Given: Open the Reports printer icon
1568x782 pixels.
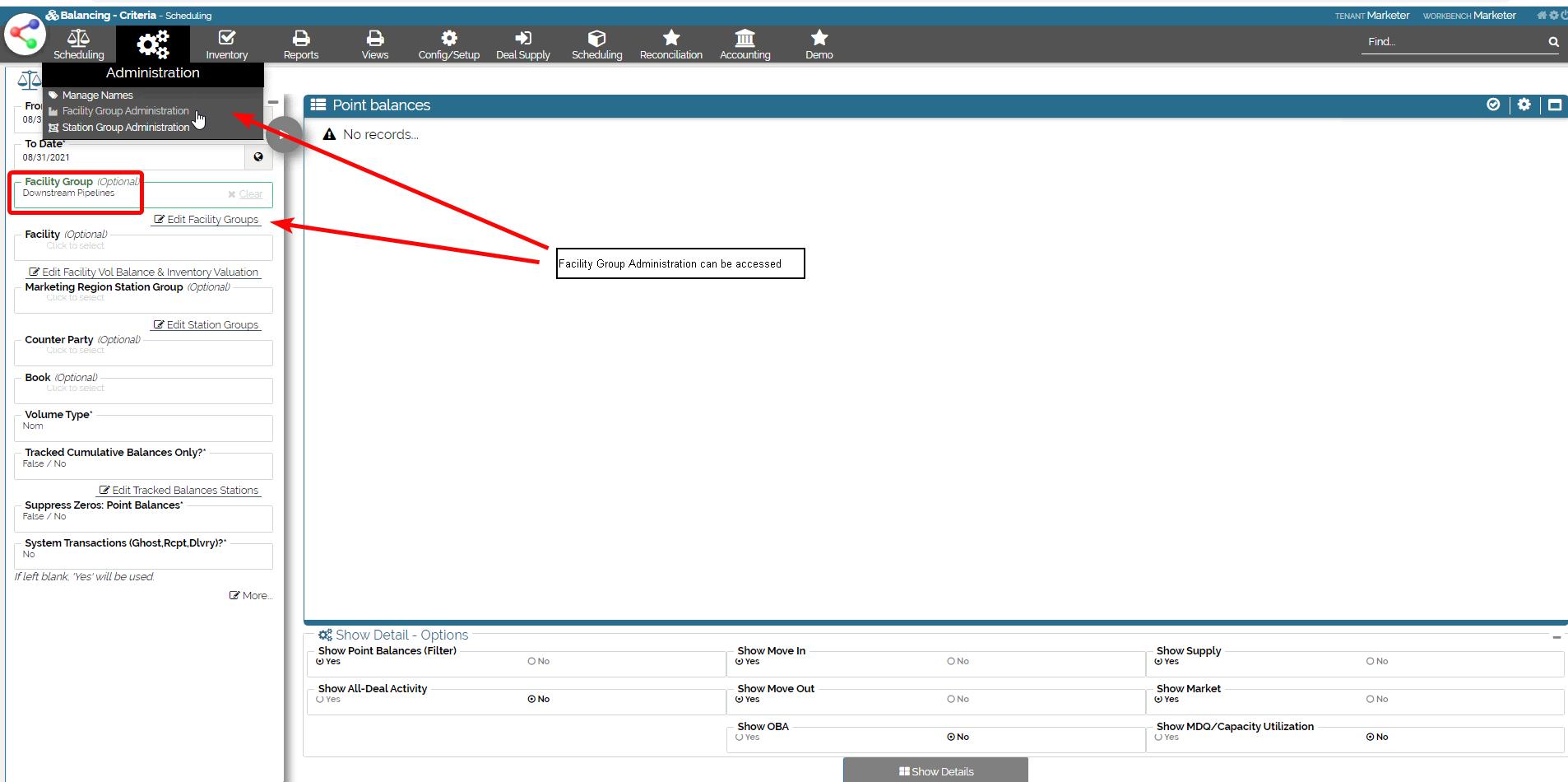Looking at the screenshot, I should [301, 39].
